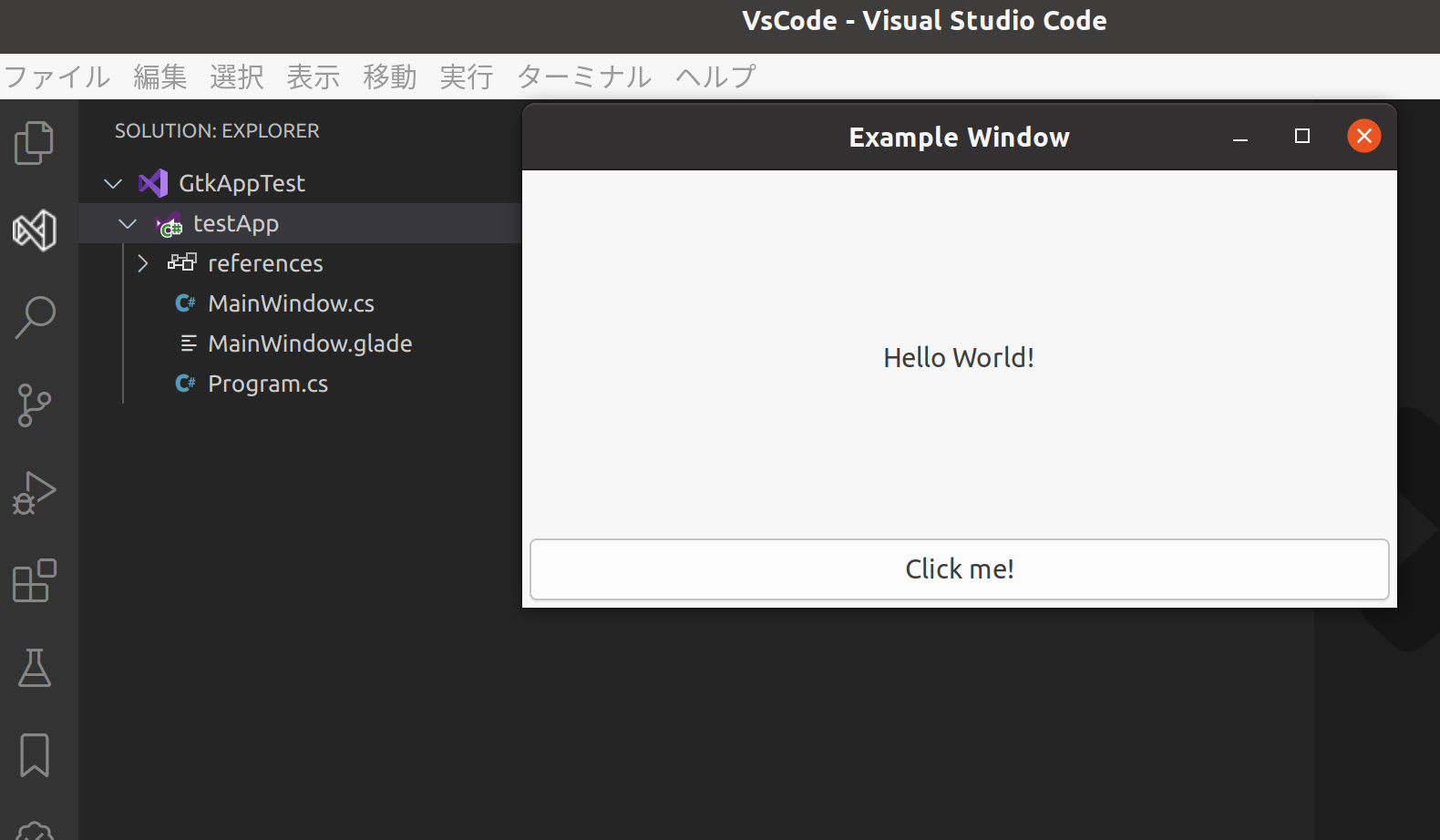
Task: Select the Bookmarks icon in the sidebar
Action: pos(34,755)
